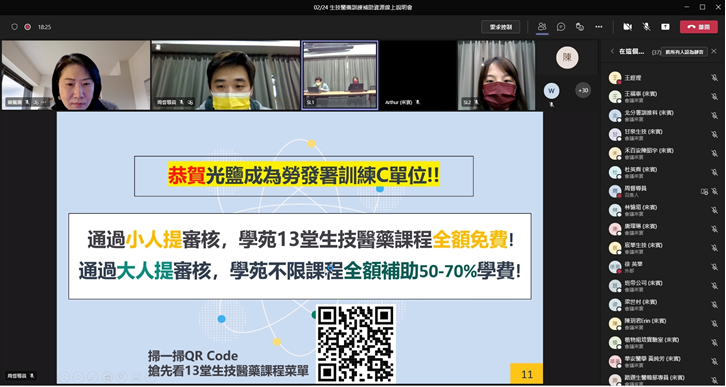Turn the camera on
The height and width of the screenshot is (387, 726).
click(x=627, y=27)
